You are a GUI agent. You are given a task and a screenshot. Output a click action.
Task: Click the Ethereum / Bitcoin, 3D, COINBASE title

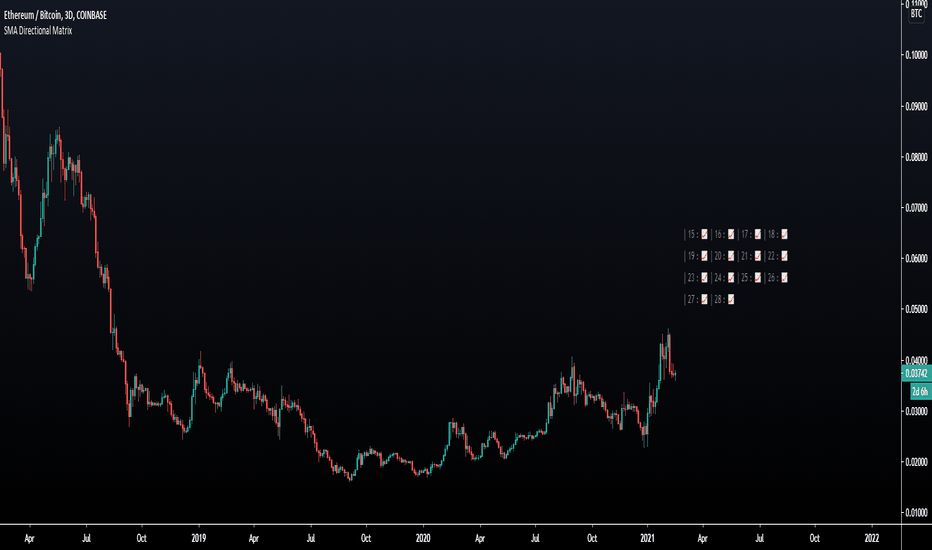pos(55,15)
